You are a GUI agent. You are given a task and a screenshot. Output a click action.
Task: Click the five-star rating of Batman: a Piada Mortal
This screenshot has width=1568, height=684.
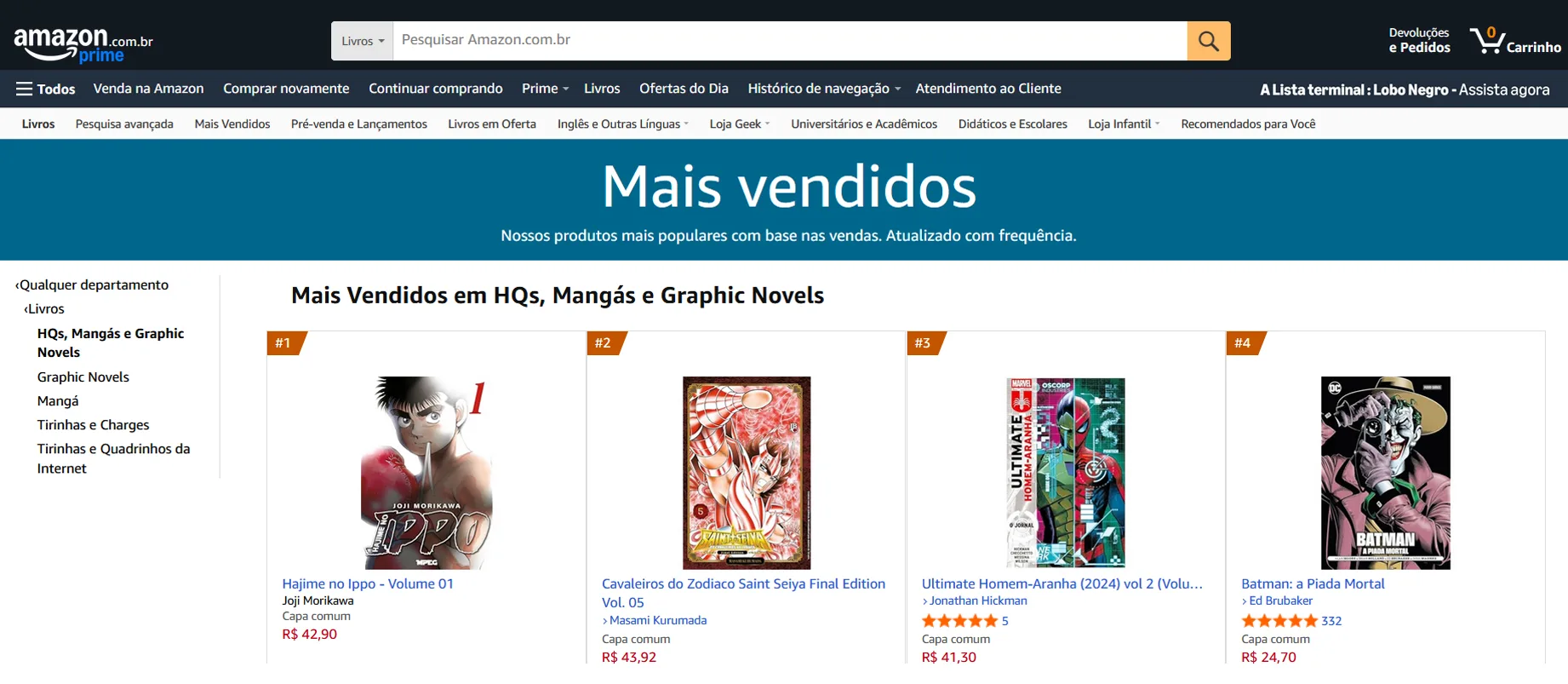[1279, 621]
